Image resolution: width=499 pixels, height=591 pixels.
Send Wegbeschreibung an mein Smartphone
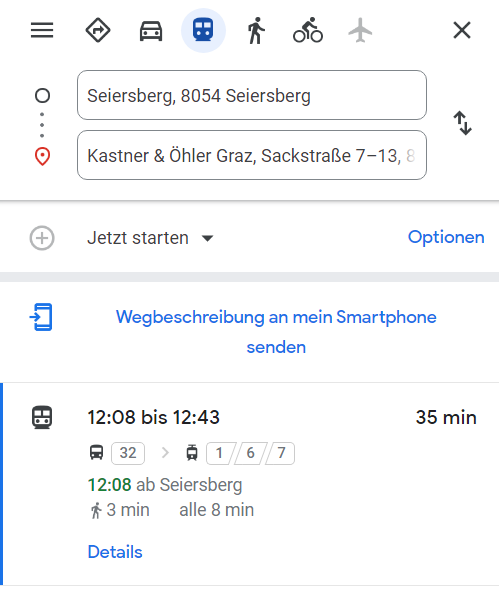[x=276, y=332]
